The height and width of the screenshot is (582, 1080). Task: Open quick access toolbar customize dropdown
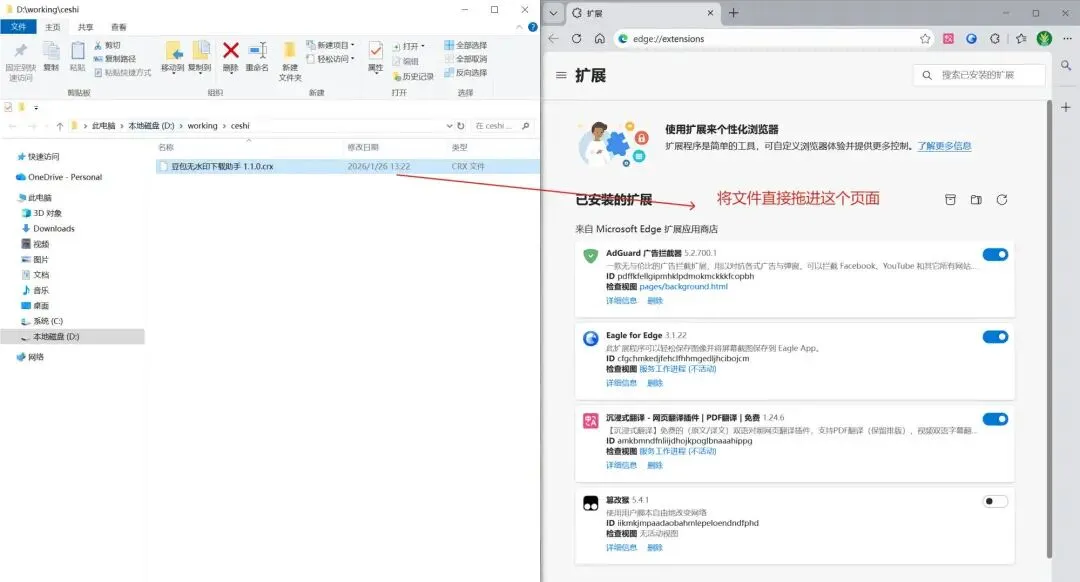(36, 107)
